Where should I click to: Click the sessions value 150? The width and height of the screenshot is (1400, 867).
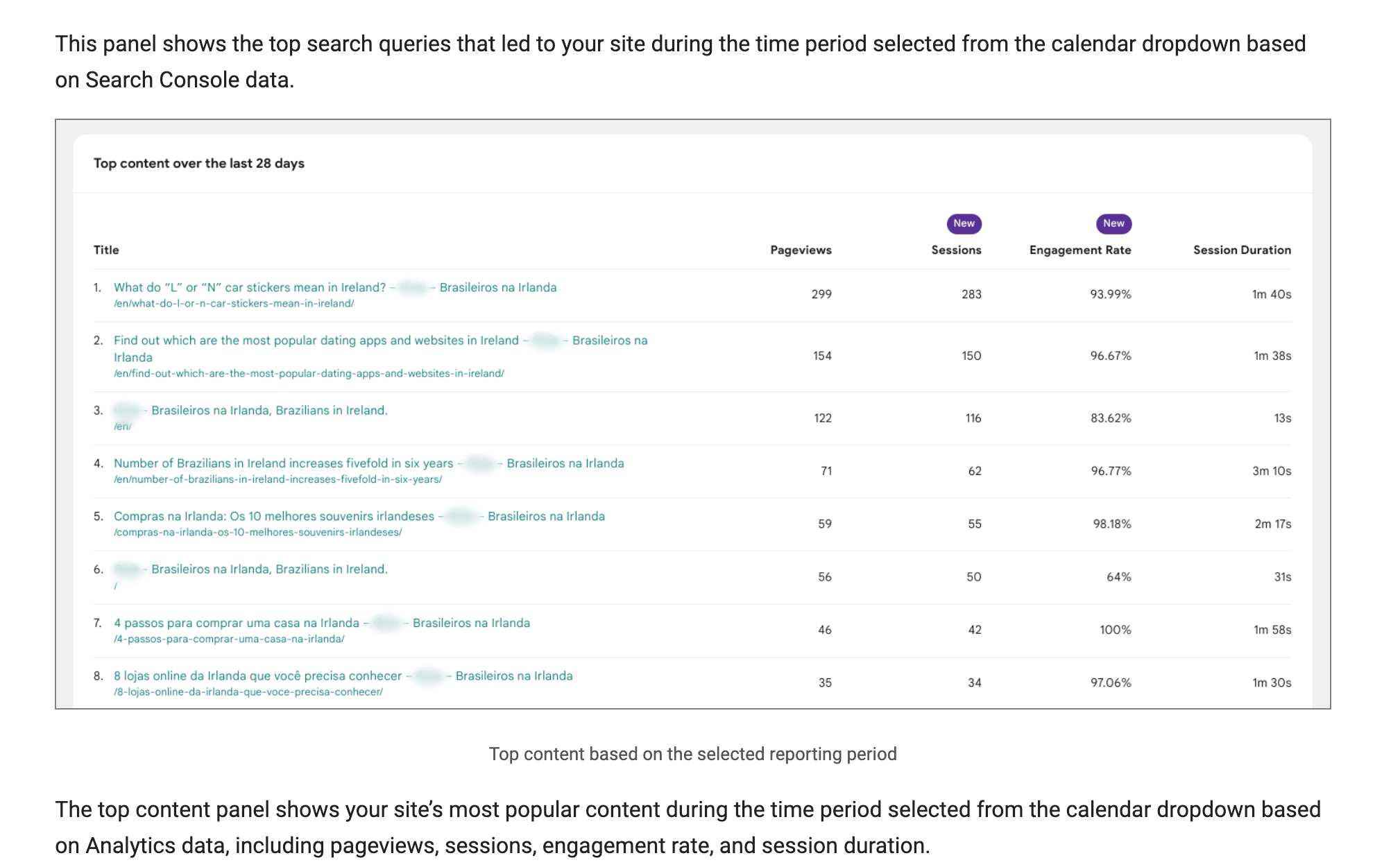[971, 356]
